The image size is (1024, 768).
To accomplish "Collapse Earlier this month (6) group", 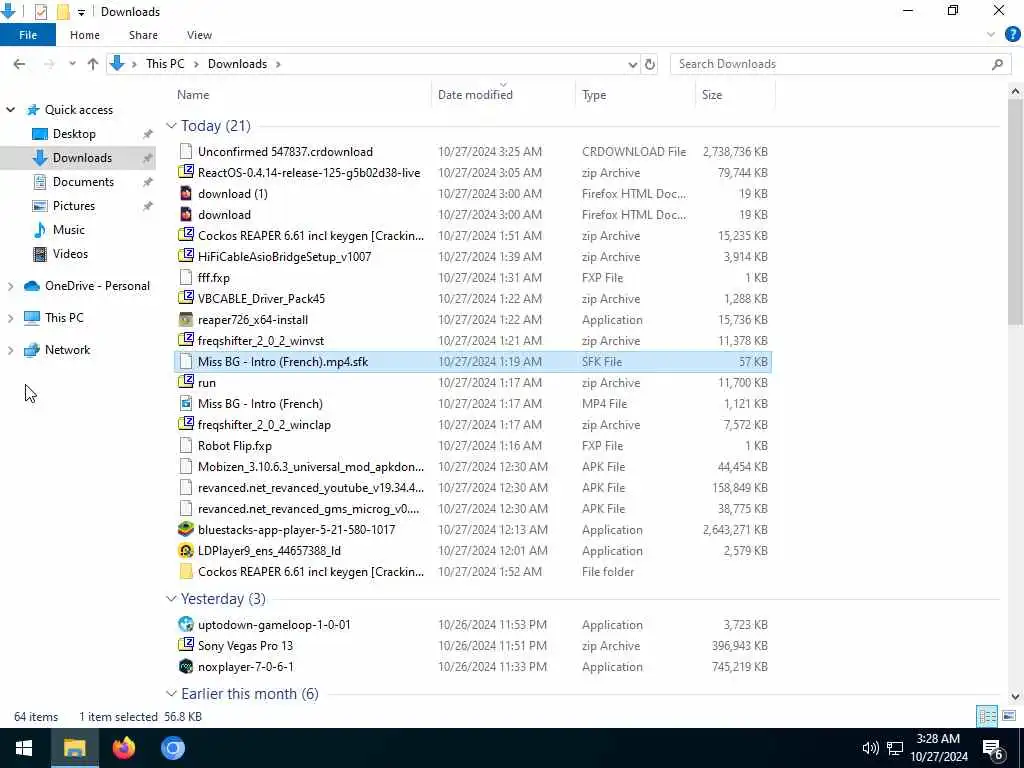I will tap(171, 694).
